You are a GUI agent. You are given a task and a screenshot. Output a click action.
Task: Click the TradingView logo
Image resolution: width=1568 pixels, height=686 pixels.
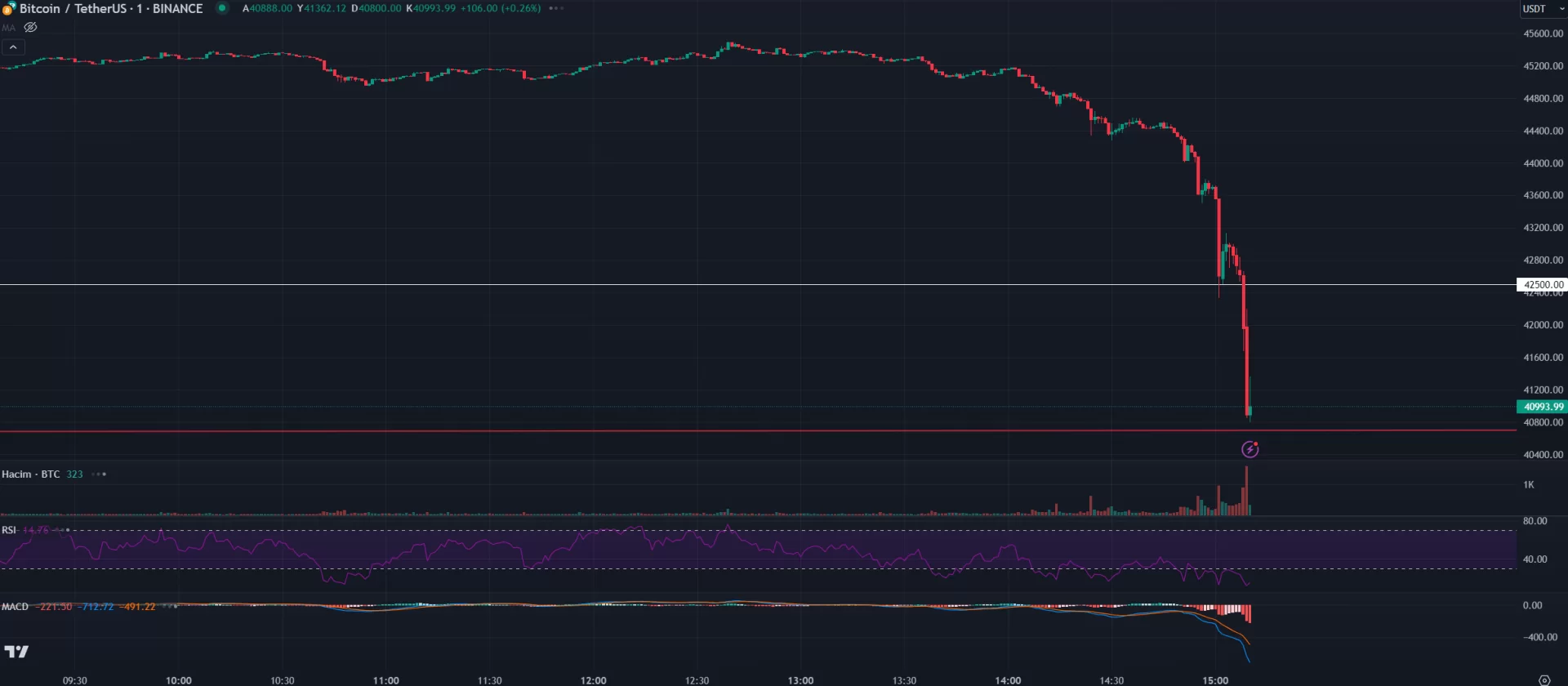tap(16, 651)
